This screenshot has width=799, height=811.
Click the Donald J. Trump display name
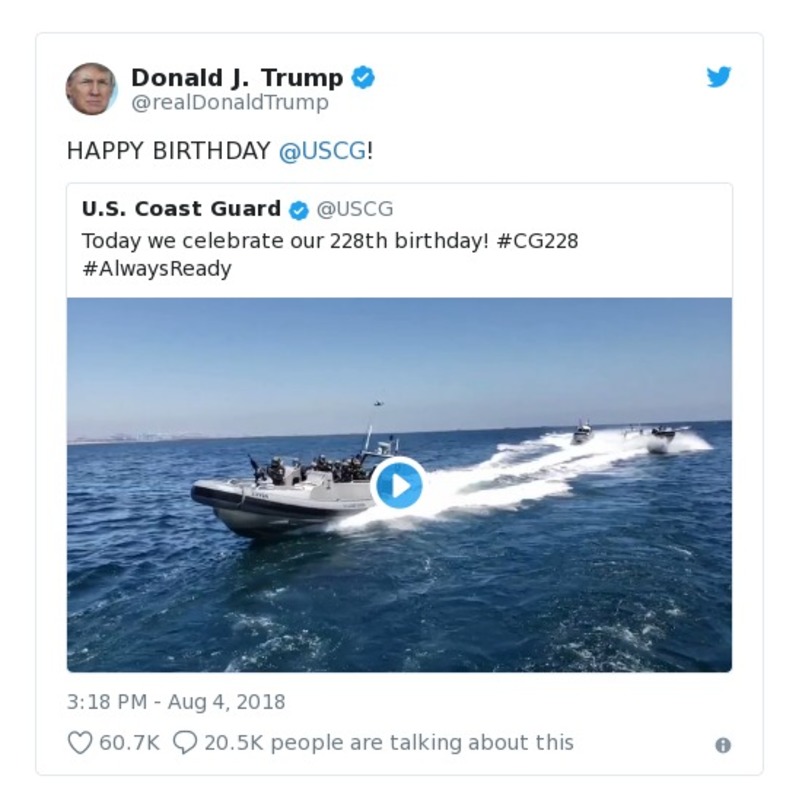coord(240,73)
